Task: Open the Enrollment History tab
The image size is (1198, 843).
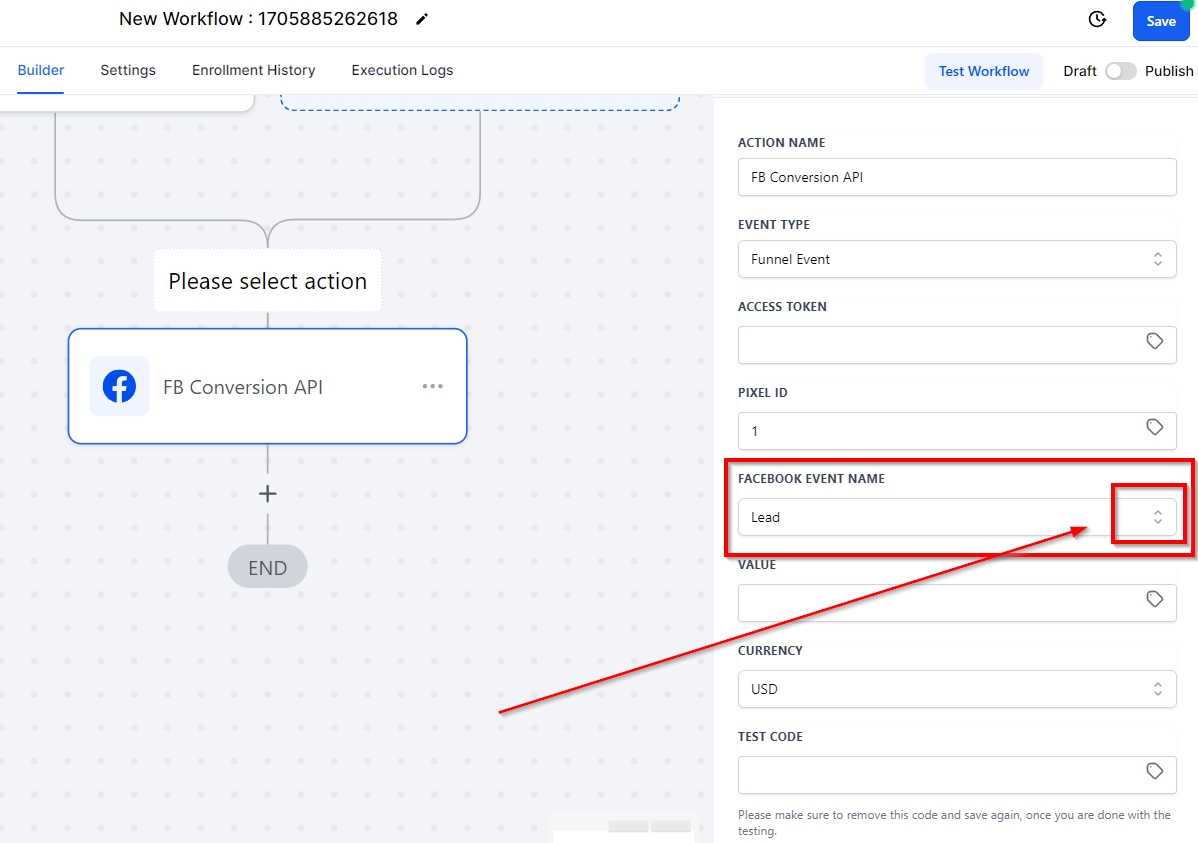Action: [253, 70]
